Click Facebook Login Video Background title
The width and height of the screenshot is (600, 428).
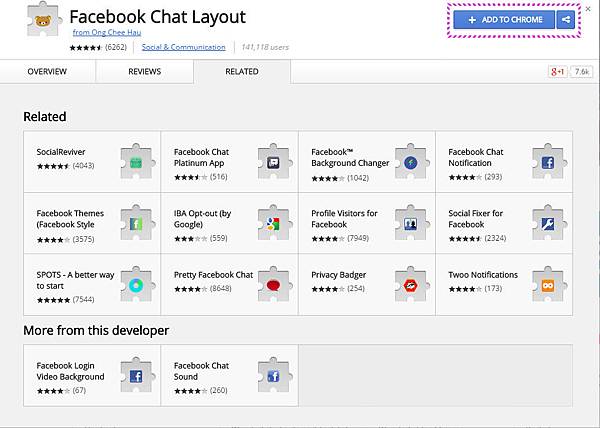tap(70, 371)
